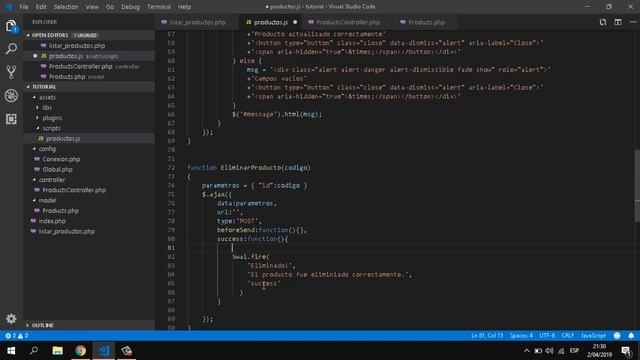640x360 pixels.
Task: Open the Manage gear menu
Action: point(11,318)
